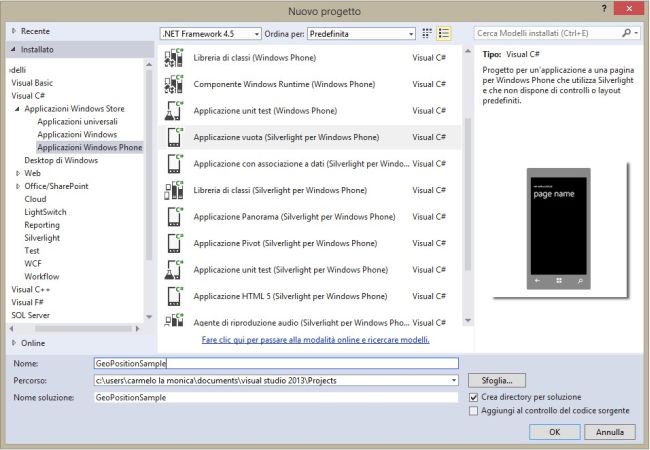Select Visual Basic in the tree
Viewport: 650px width, 450px height.
point(32,83)
